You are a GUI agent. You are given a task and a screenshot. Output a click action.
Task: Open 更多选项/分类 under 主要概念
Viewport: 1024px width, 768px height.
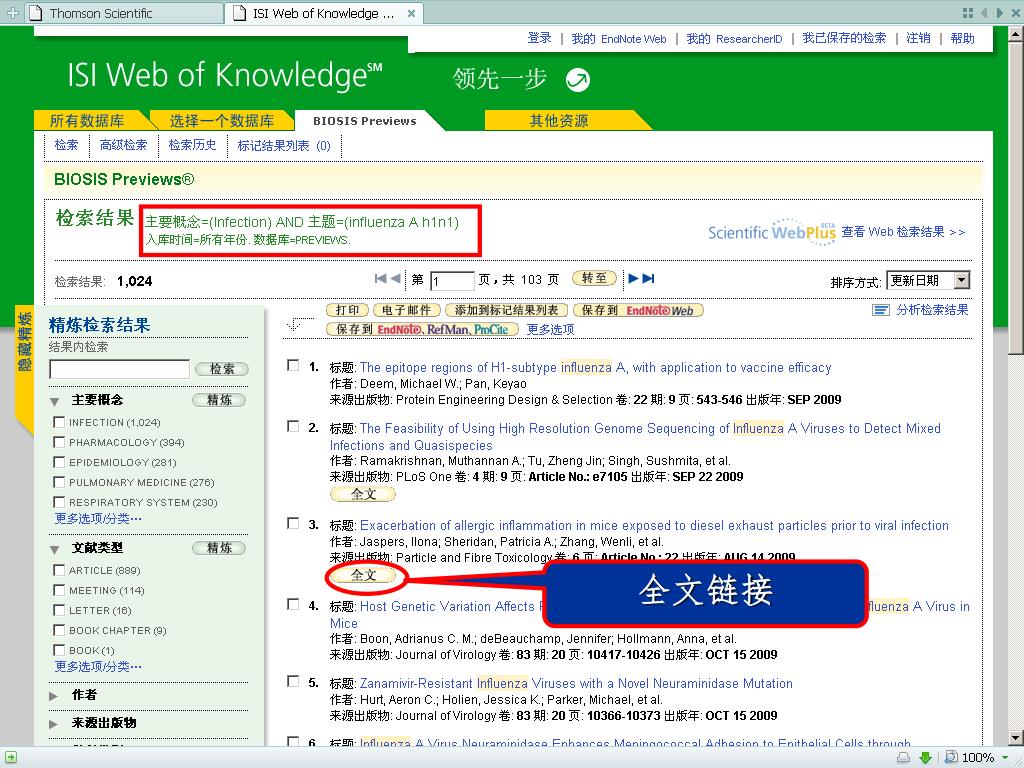click(98, 519)
